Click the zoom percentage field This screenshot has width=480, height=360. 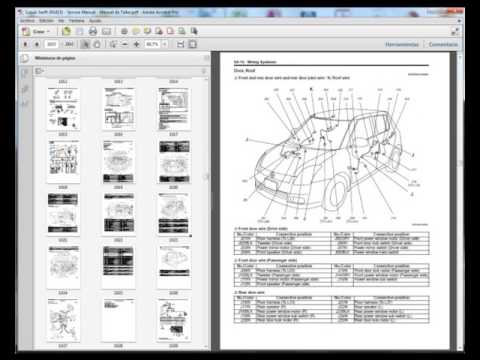pyautogui.click(x=153, y=44)
